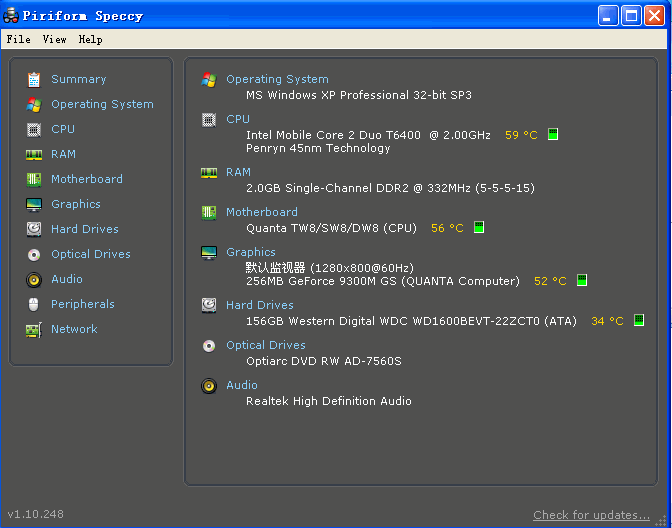Select Peripherals in the sidebar
Screen dimensions: 672x528
tap(83, 304)
